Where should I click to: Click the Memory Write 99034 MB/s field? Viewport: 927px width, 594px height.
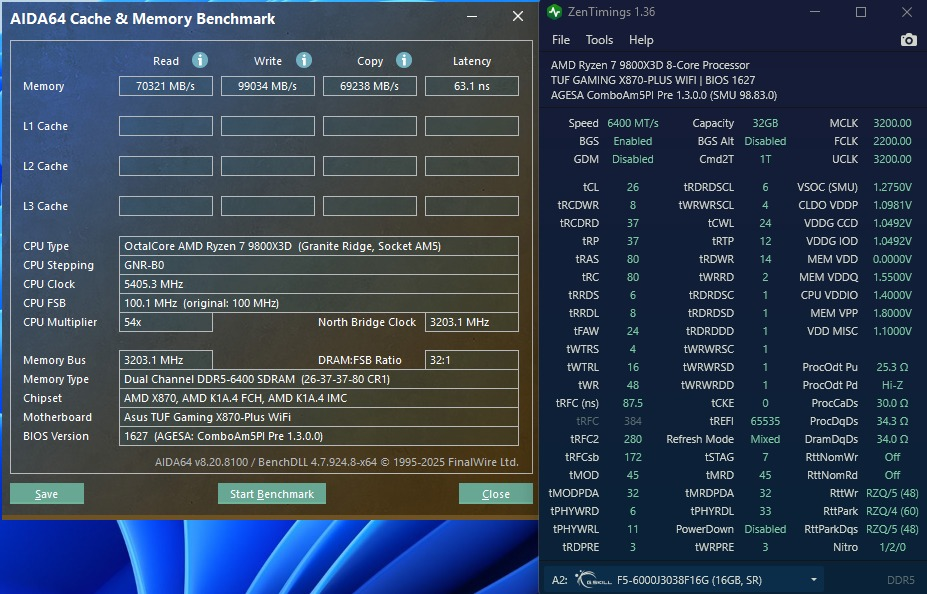268,86
